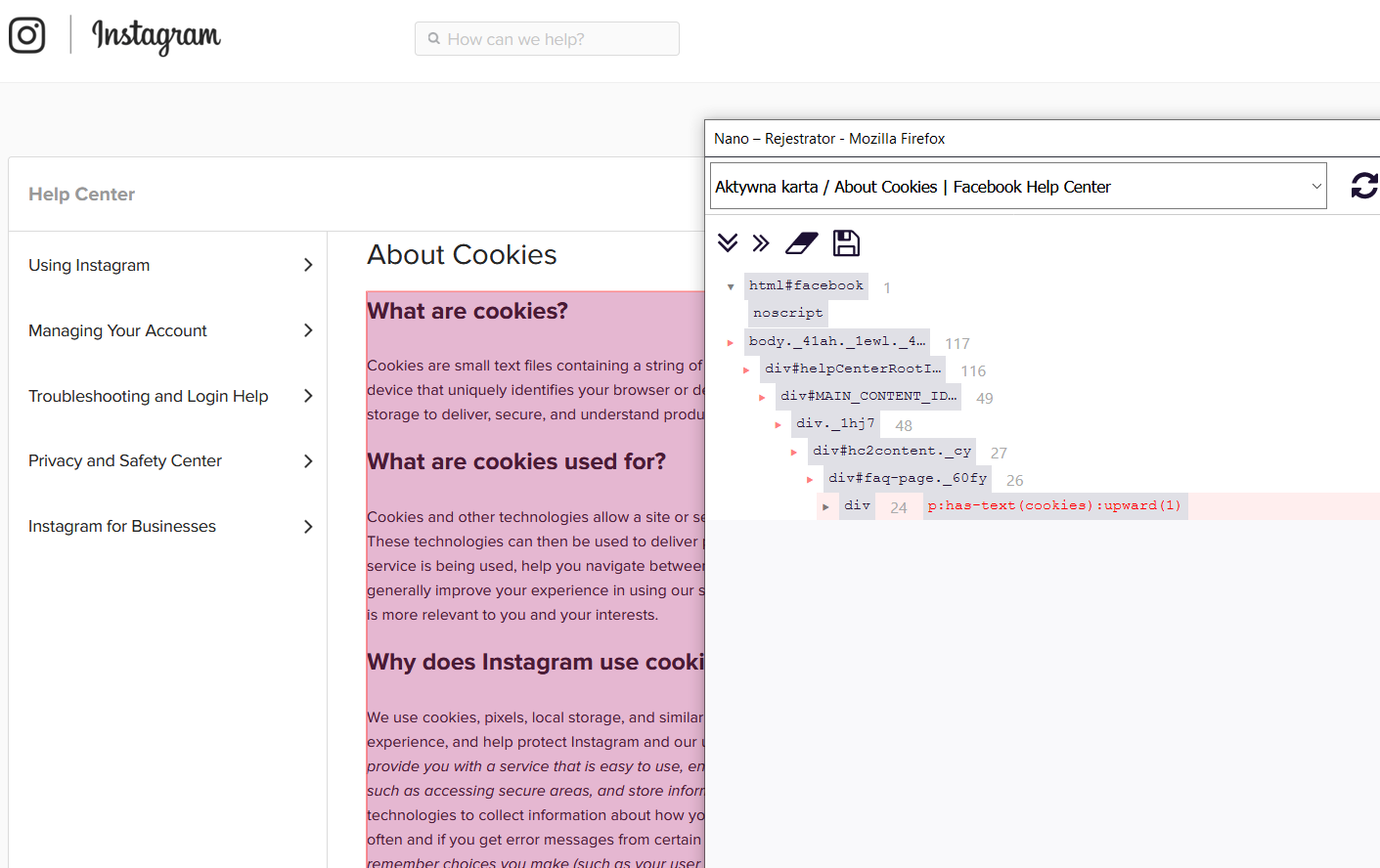Open the Using Instagram menu item

pyautogui.click(x=89, y=265)
